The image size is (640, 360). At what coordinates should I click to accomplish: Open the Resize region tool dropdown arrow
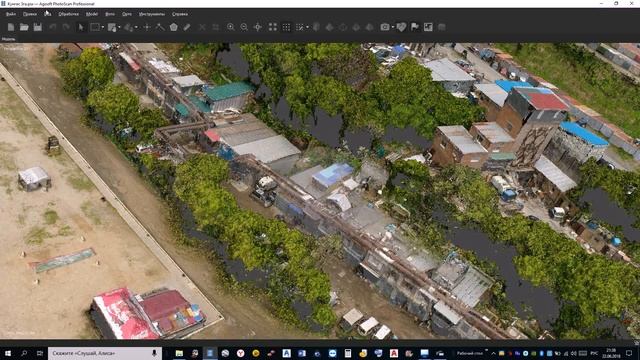click(119, 27)
